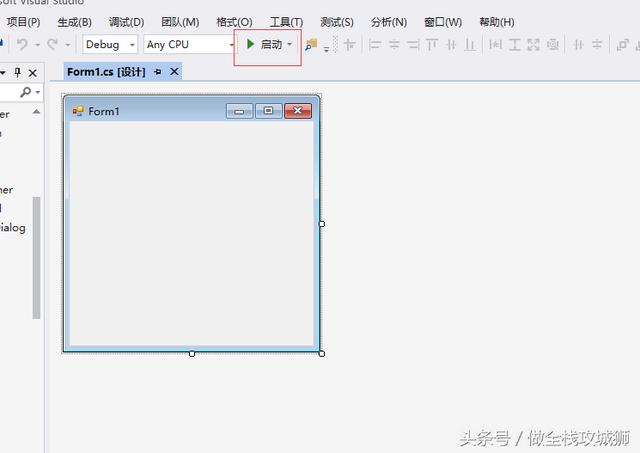The height and width of the screenshot is (453, 640).
Task: Click the Center Horizontally icon
Action: point(578,44)
